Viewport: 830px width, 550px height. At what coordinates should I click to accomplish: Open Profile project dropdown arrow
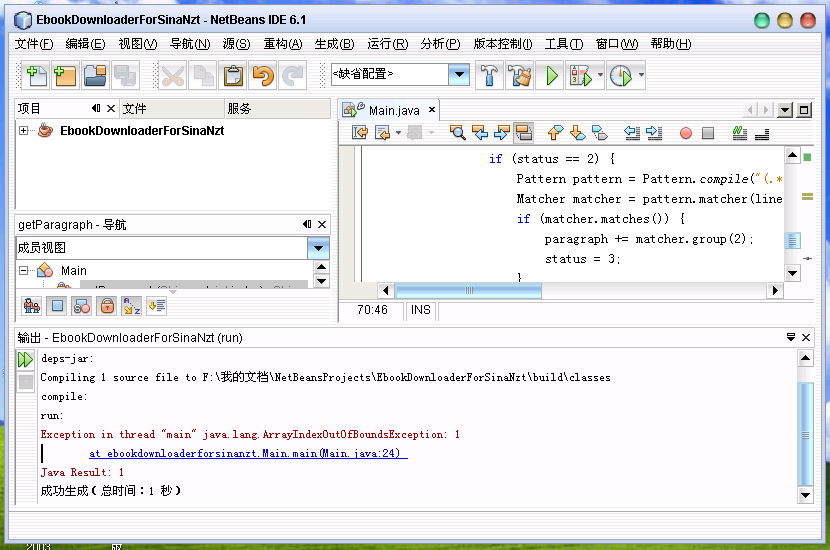pos(641,75)
